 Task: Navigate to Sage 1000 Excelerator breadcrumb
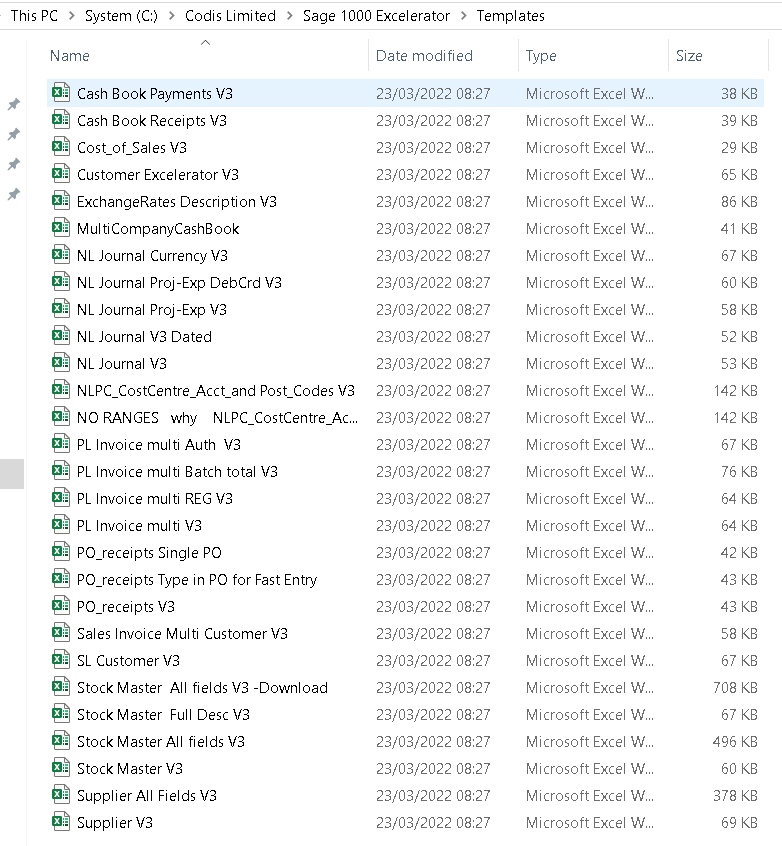pos(376,16)
